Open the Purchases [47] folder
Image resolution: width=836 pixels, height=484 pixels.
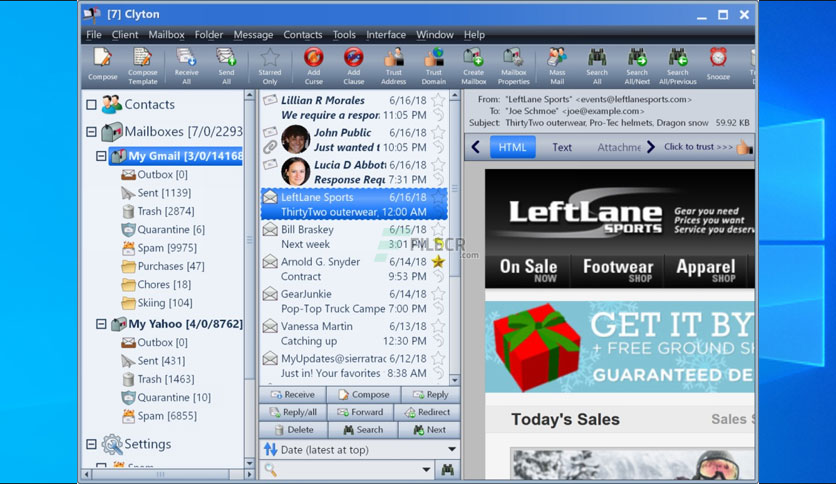coord(163,266)
